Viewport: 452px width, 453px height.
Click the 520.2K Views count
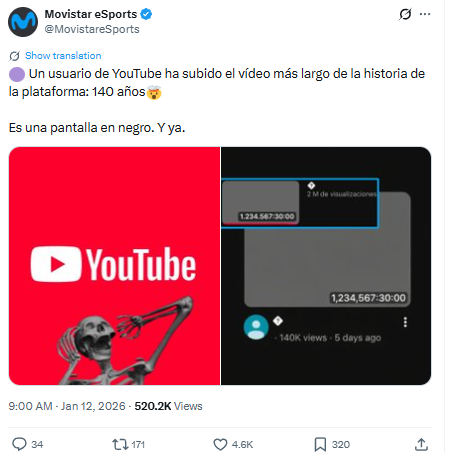[168, 406]
